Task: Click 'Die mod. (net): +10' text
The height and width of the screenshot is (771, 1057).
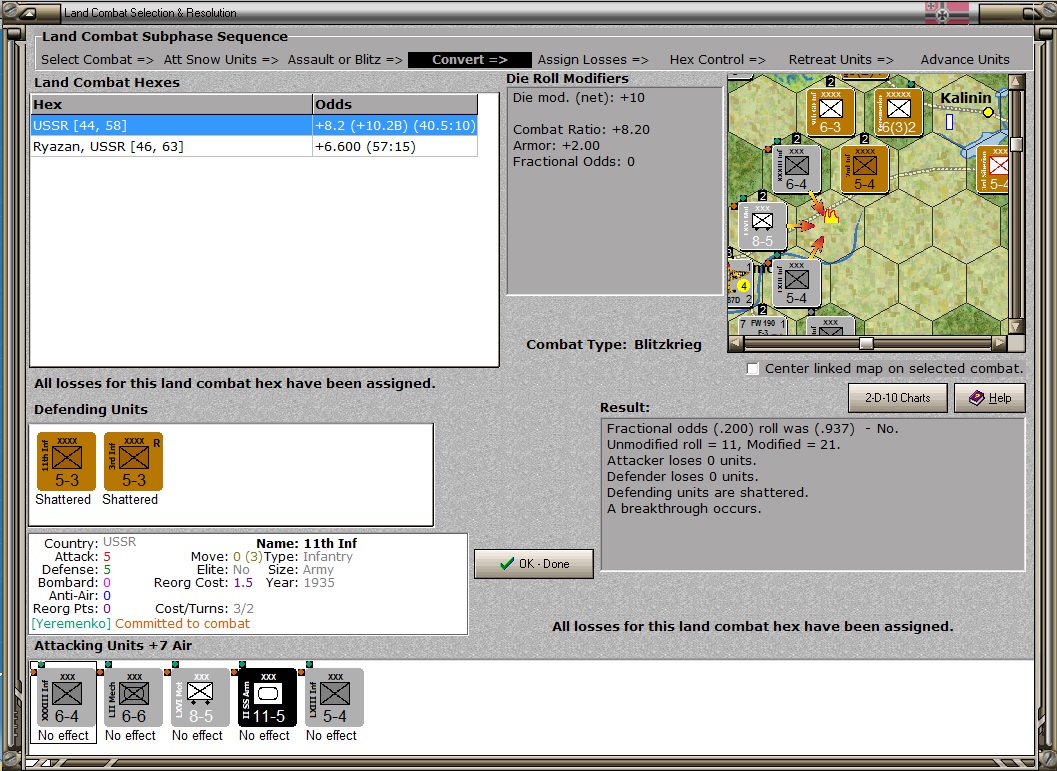Action: pyautogui.click(x=578, y=98)
